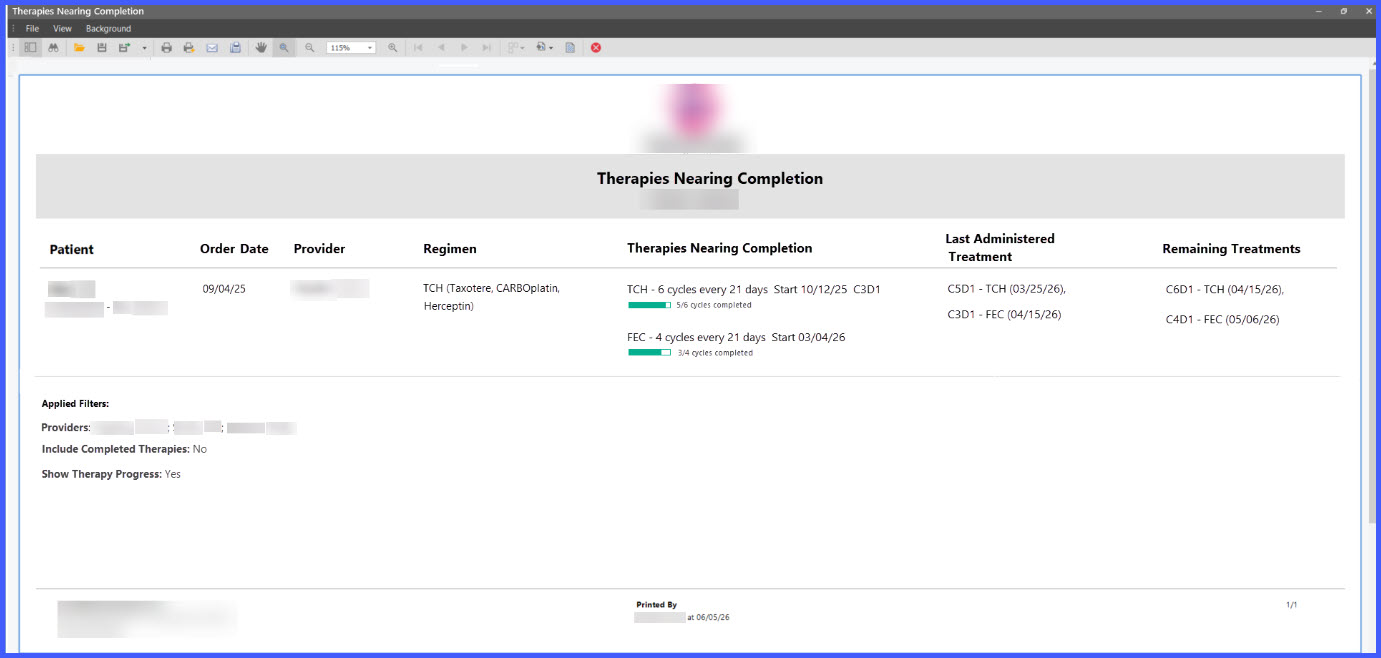Click the FEC - 4 cycles every 21 days line

point(736,337)
